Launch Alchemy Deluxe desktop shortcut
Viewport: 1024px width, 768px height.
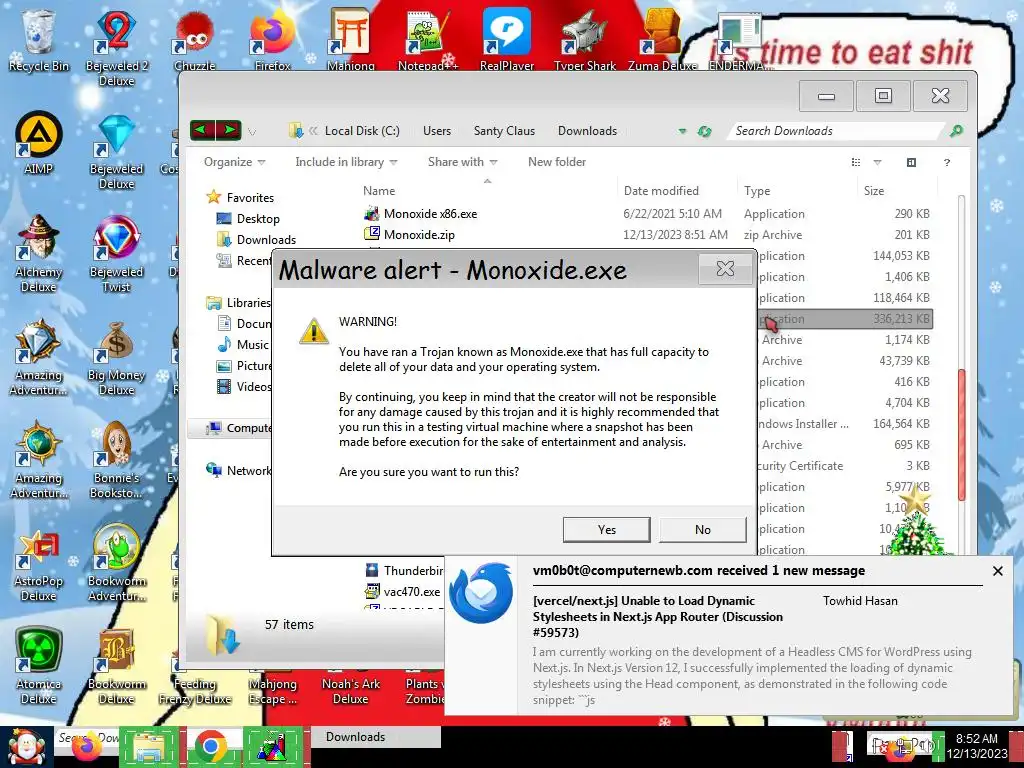pyautogui.click(x=39, y=253)
